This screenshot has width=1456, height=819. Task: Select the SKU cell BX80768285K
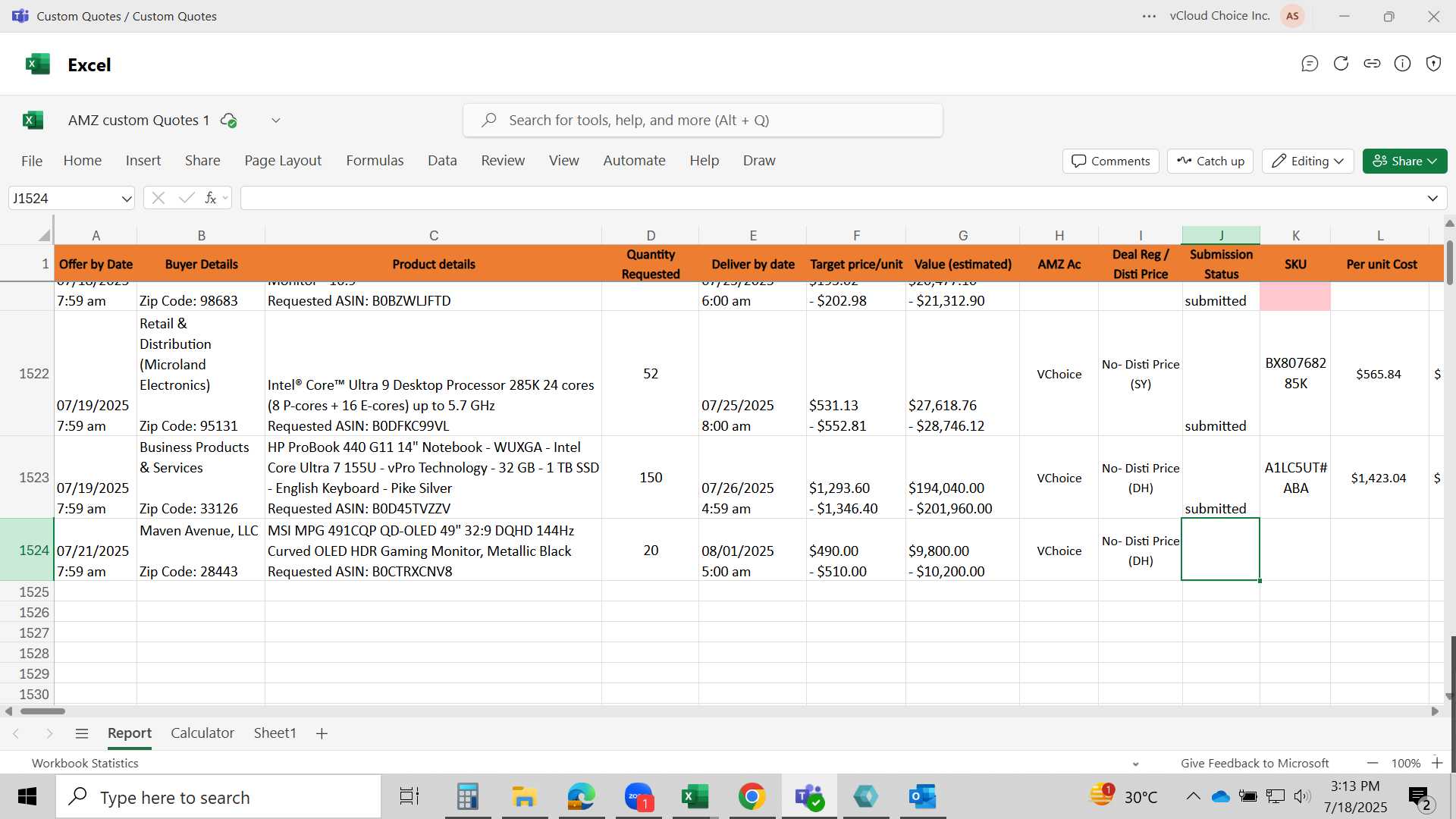coord(1295,373)
